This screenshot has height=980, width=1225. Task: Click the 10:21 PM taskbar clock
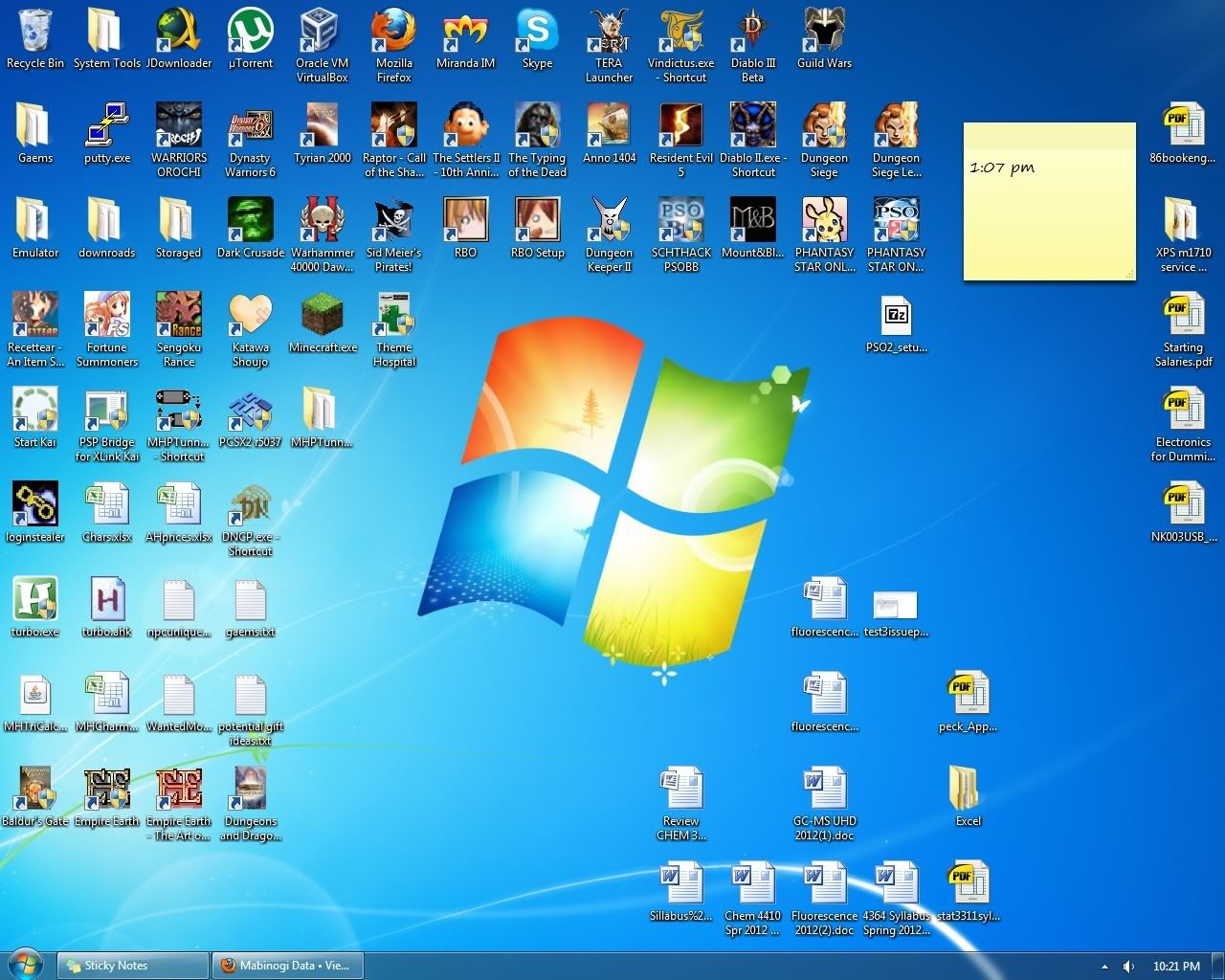point(1176,967)
